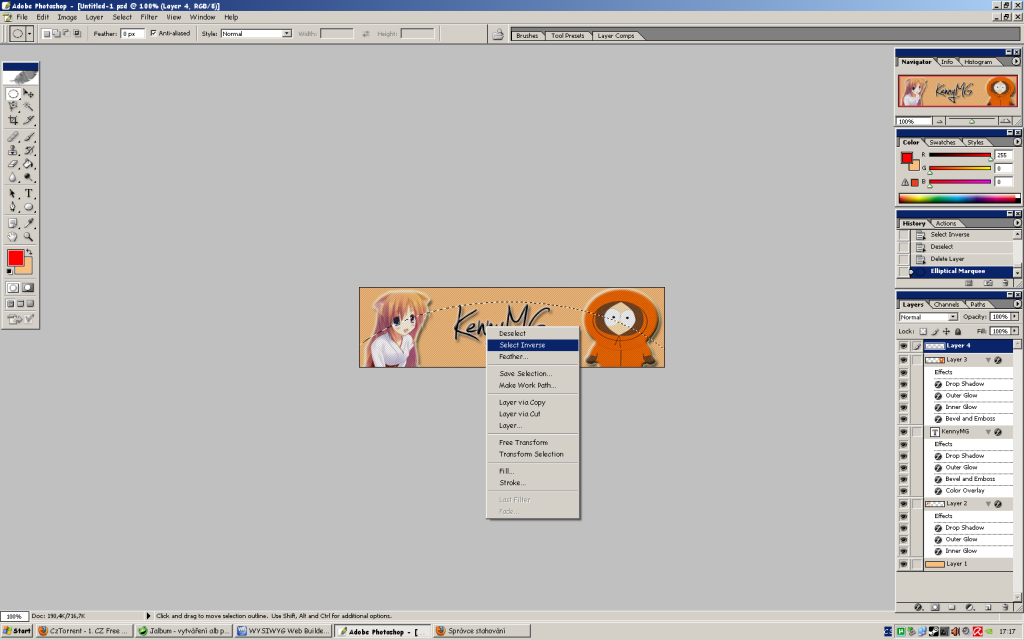Image resolution: width=1024 pixels, height=640 pixels.
Task: Open the Opacity slider arrow
Action: click(x=1015, y=317)
